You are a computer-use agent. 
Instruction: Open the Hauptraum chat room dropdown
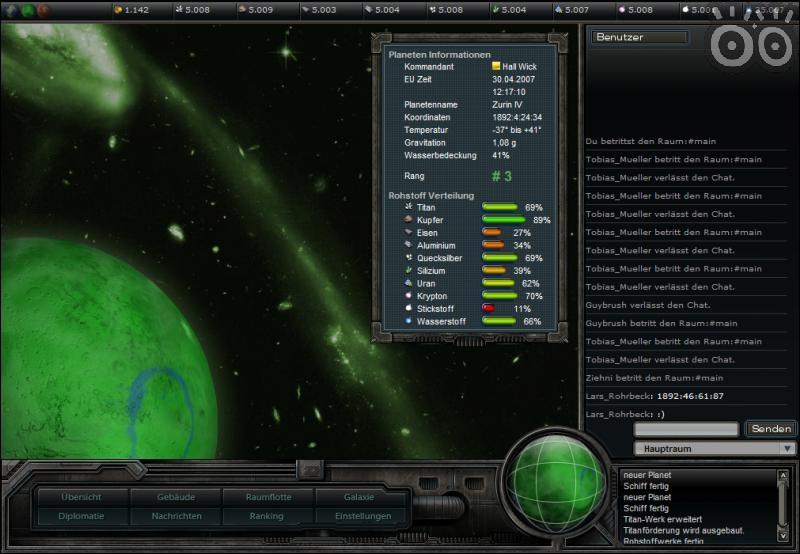click(x=715, y=449)
